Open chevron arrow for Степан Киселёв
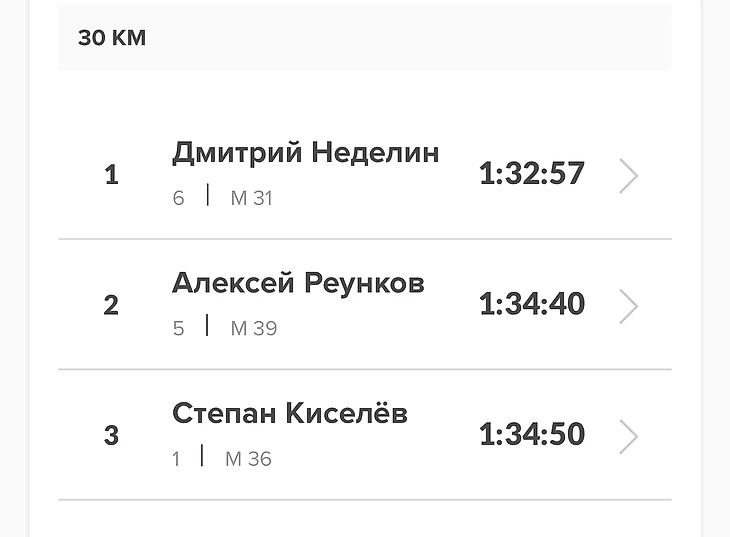Viewport: 730px width, 537px height. [628, 437]
